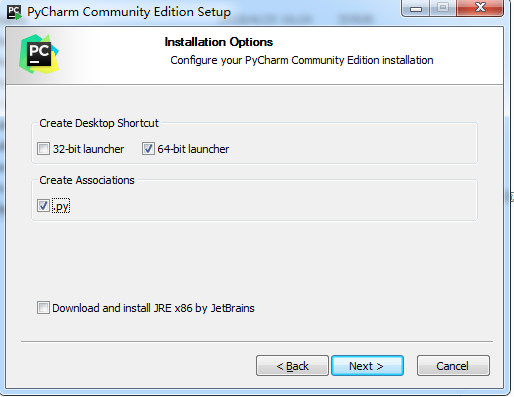Click the PyCharm PC logo in header

(x=39, y=54)
